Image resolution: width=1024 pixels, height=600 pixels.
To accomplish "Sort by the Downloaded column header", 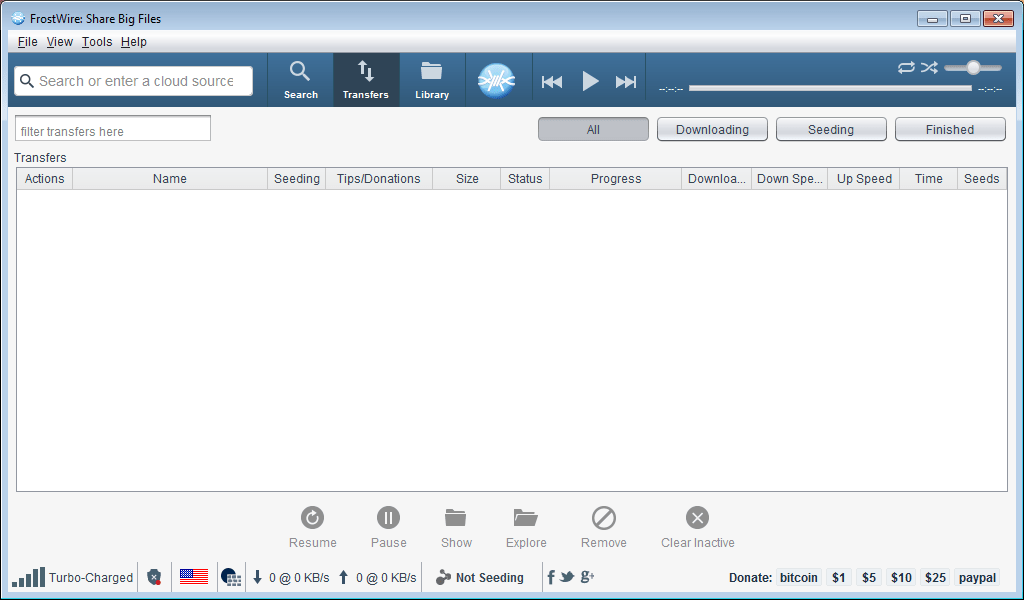I will click(x=716, y=179).
